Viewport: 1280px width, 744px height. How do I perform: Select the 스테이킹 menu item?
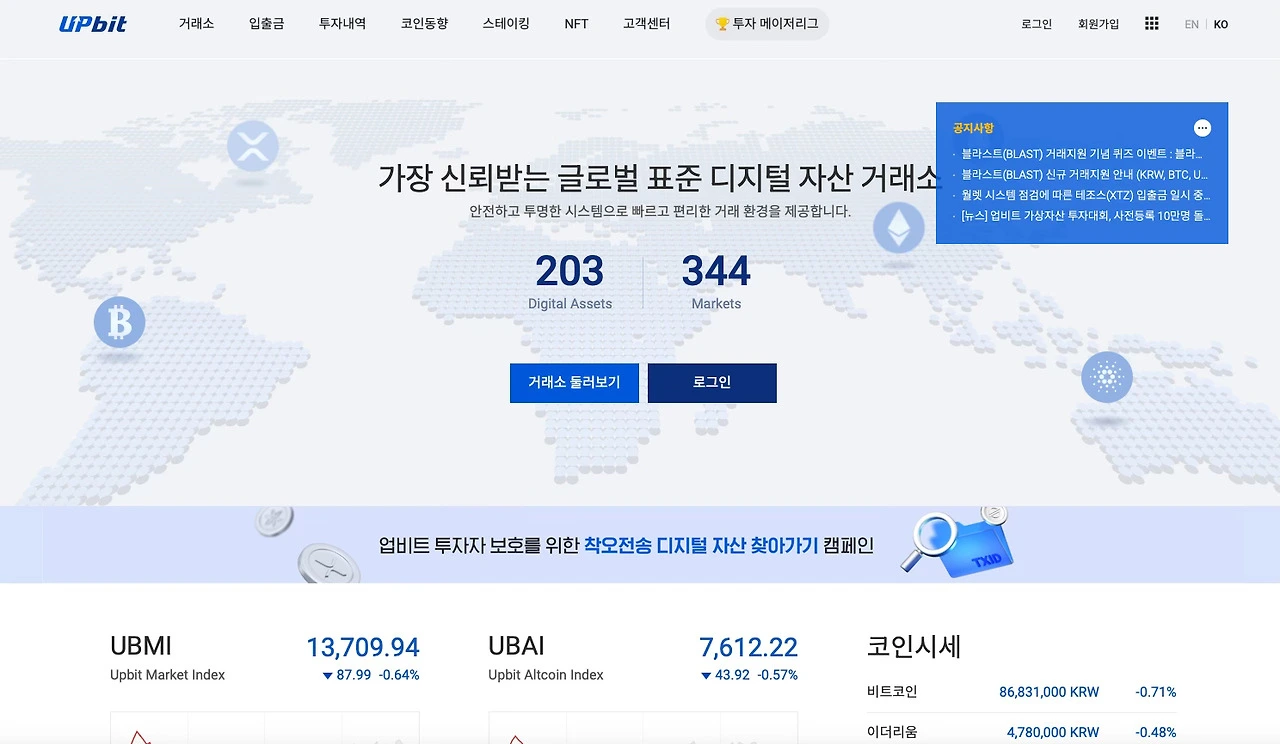pyautogui.click(x=506, y=23)
